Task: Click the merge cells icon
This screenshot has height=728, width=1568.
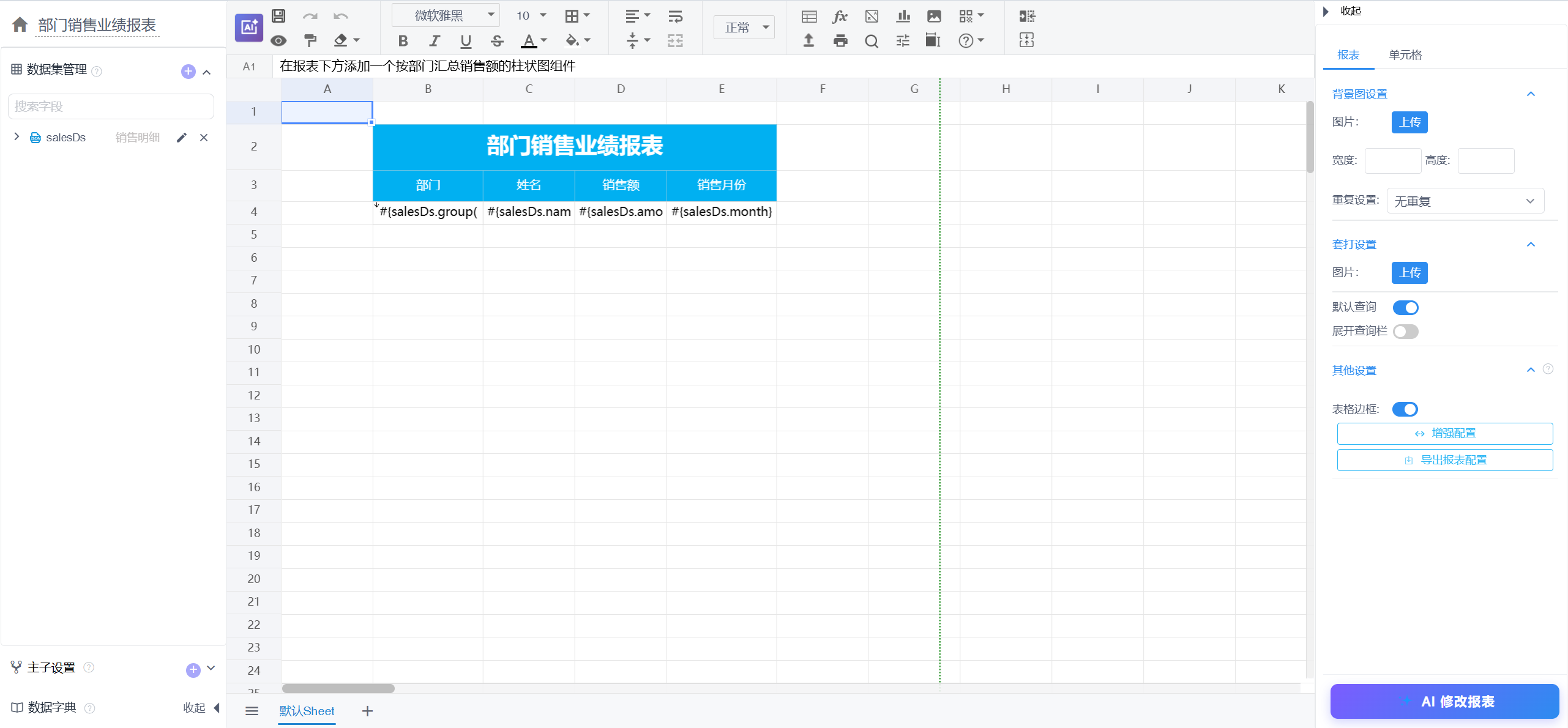Action: tap(676, 41)
